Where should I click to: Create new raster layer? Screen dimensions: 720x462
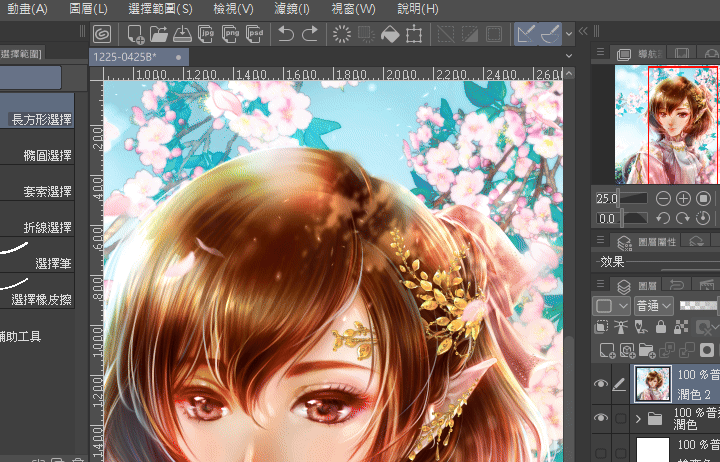click(x=607, y=350)
